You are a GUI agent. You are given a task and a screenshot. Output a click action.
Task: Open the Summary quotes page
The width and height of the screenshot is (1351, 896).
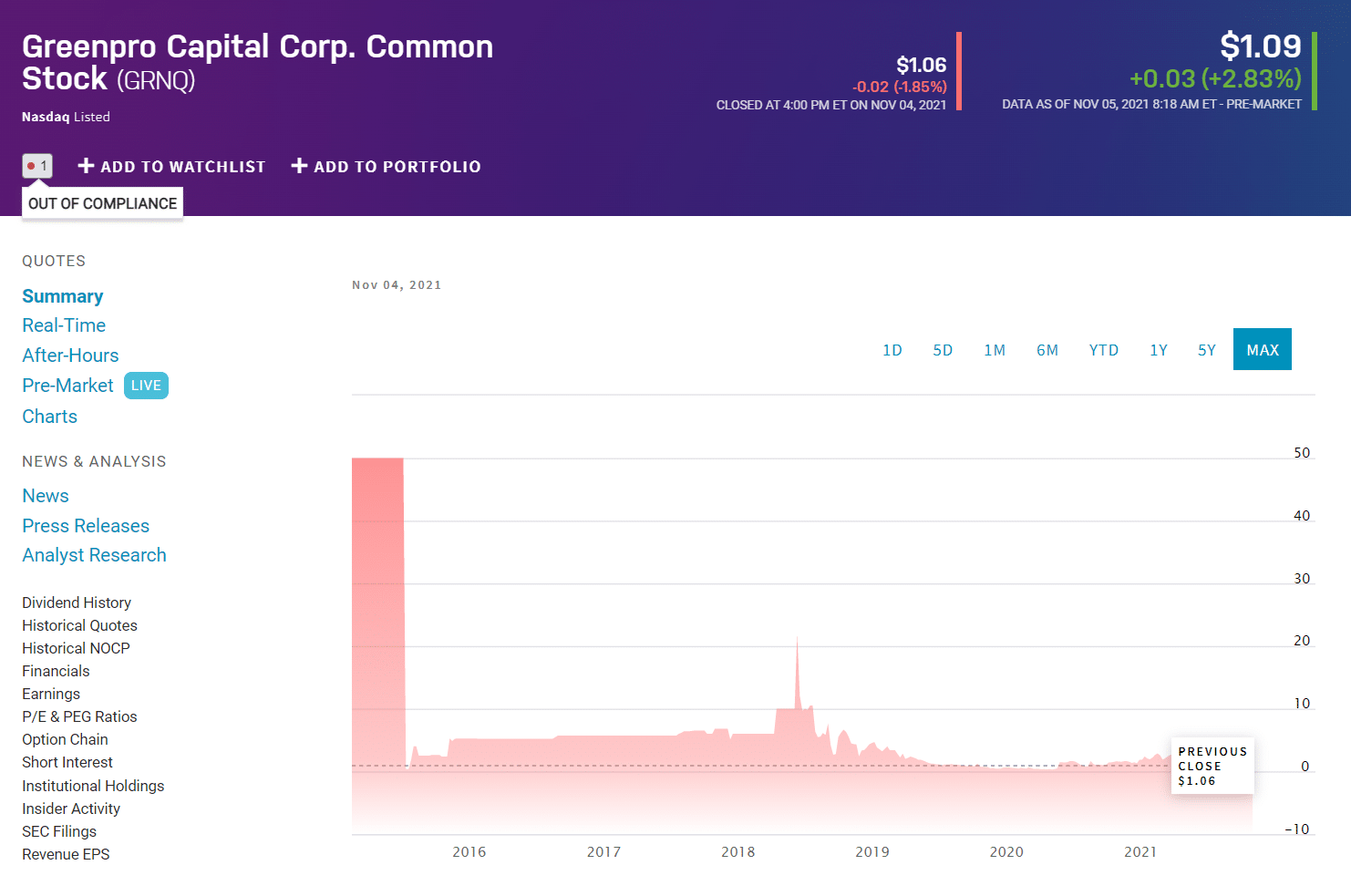(x=62, y=296)
